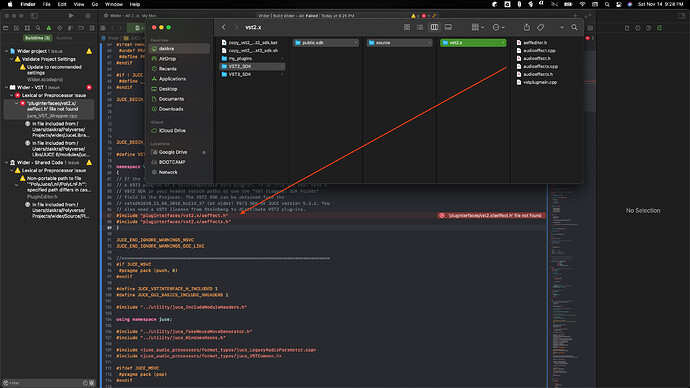
Task: Go forward in Finder window
Action: coord(236,27)
